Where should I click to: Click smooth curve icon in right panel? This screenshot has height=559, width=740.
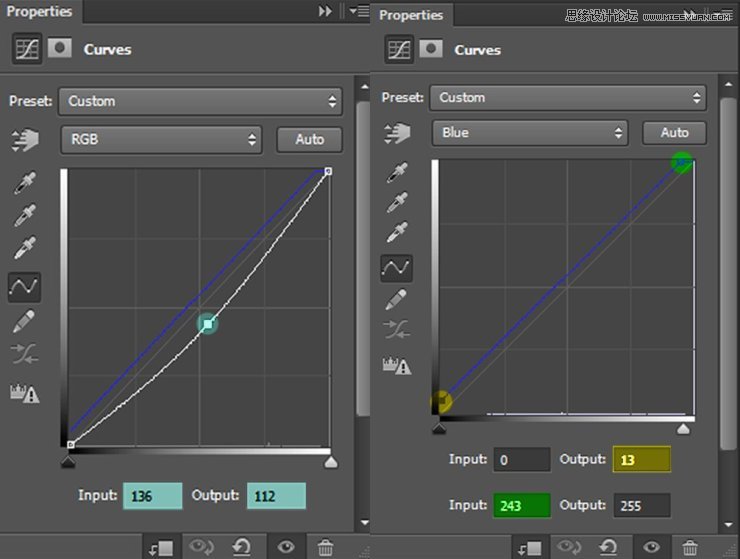397,330
